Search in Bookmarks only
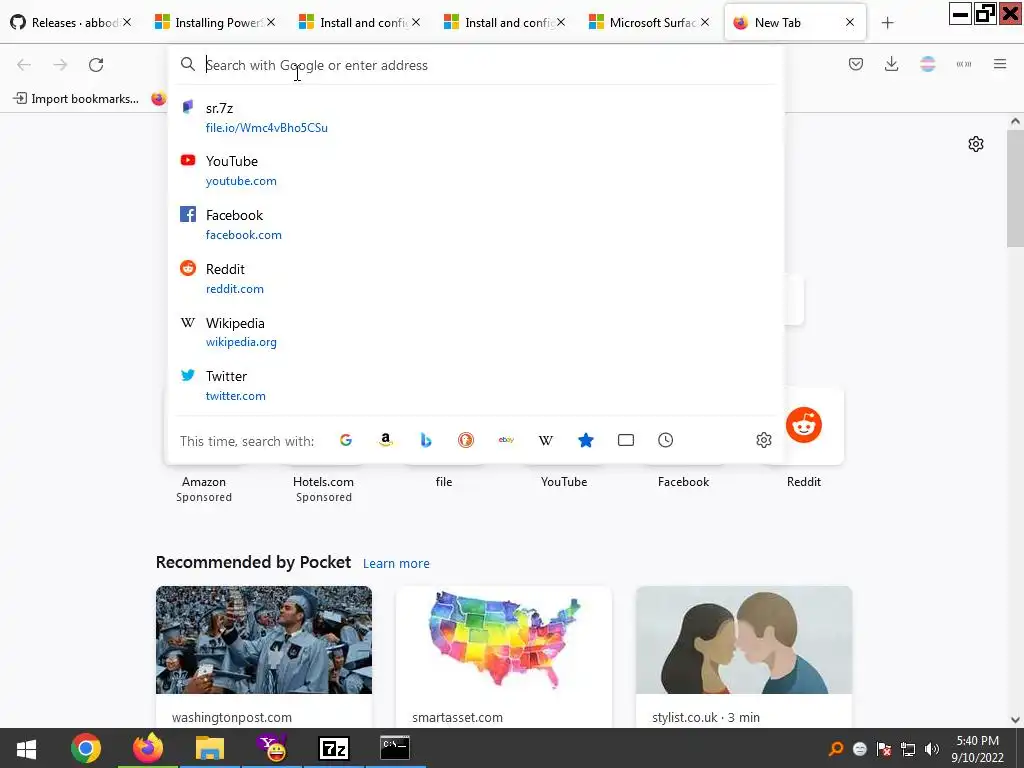The image size is (1024, 768). [x=586, y=440]
